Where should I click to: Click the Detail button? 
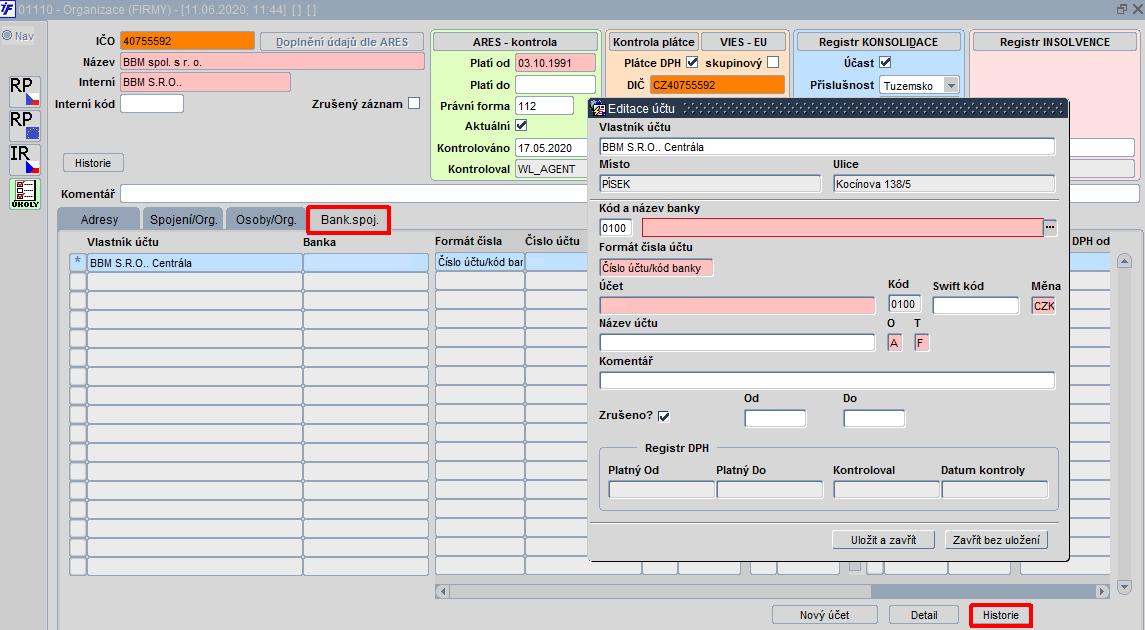point(924,615)
